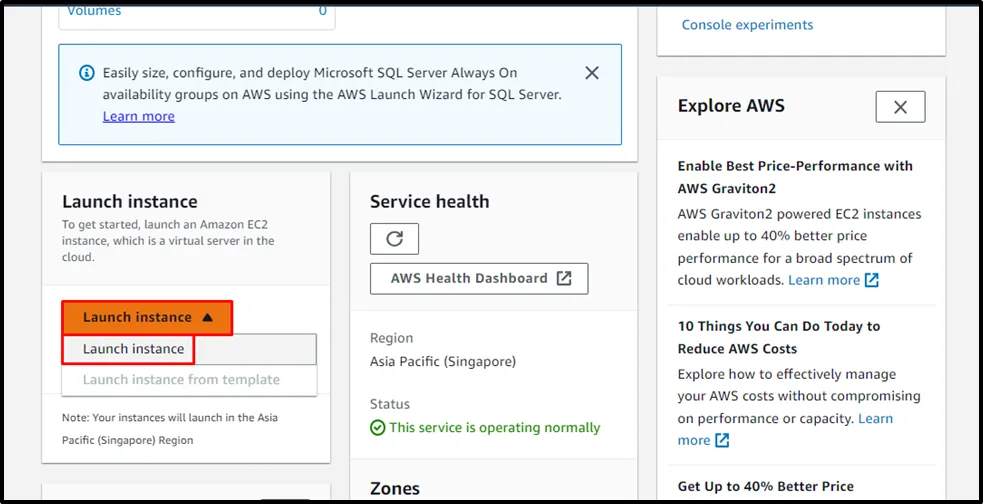Click the info icon in the blue banner
This screenshot has height=504, width=983.
point(85,74)
